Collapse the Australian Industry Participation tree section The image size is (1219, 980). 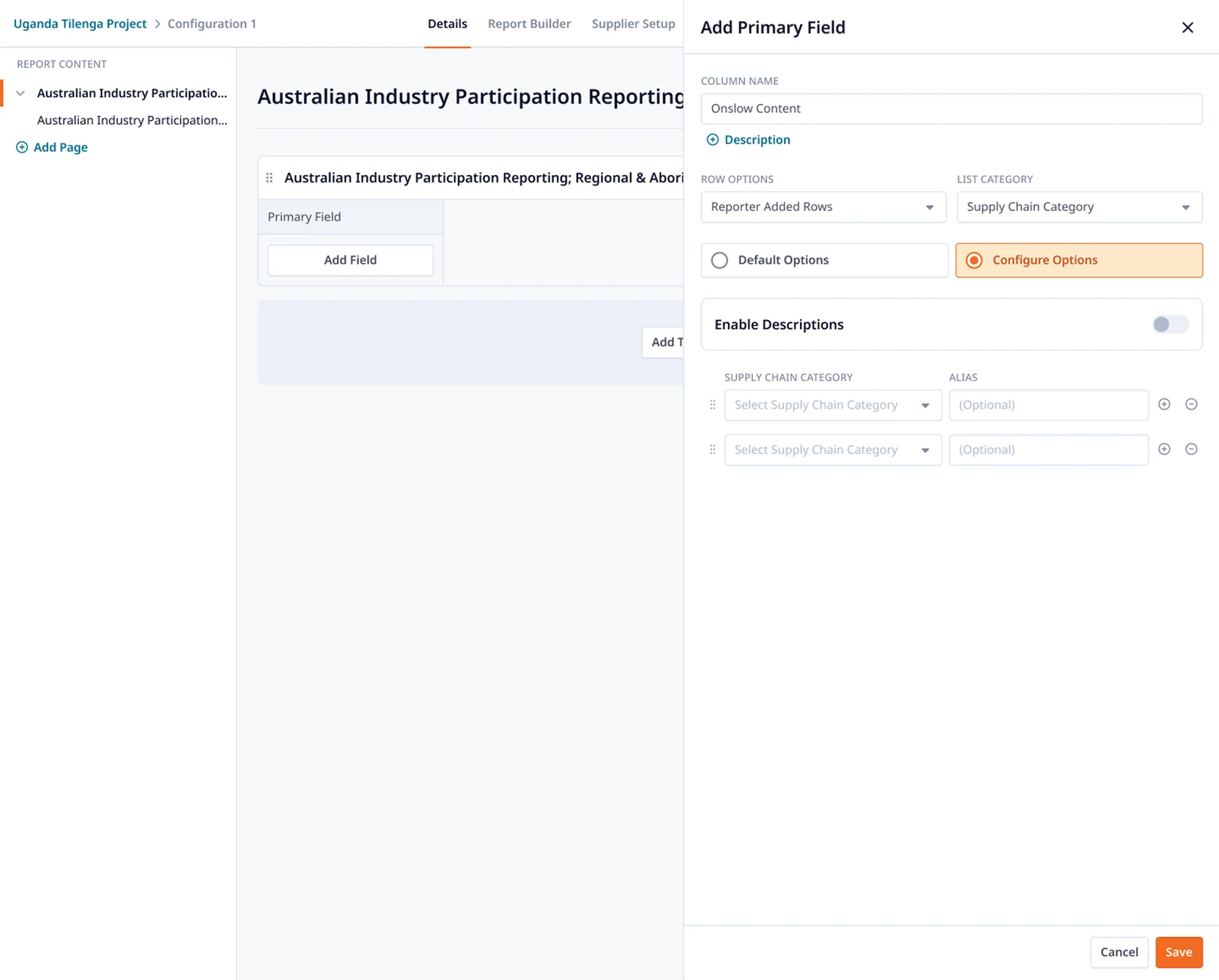[x=21, y=93]
